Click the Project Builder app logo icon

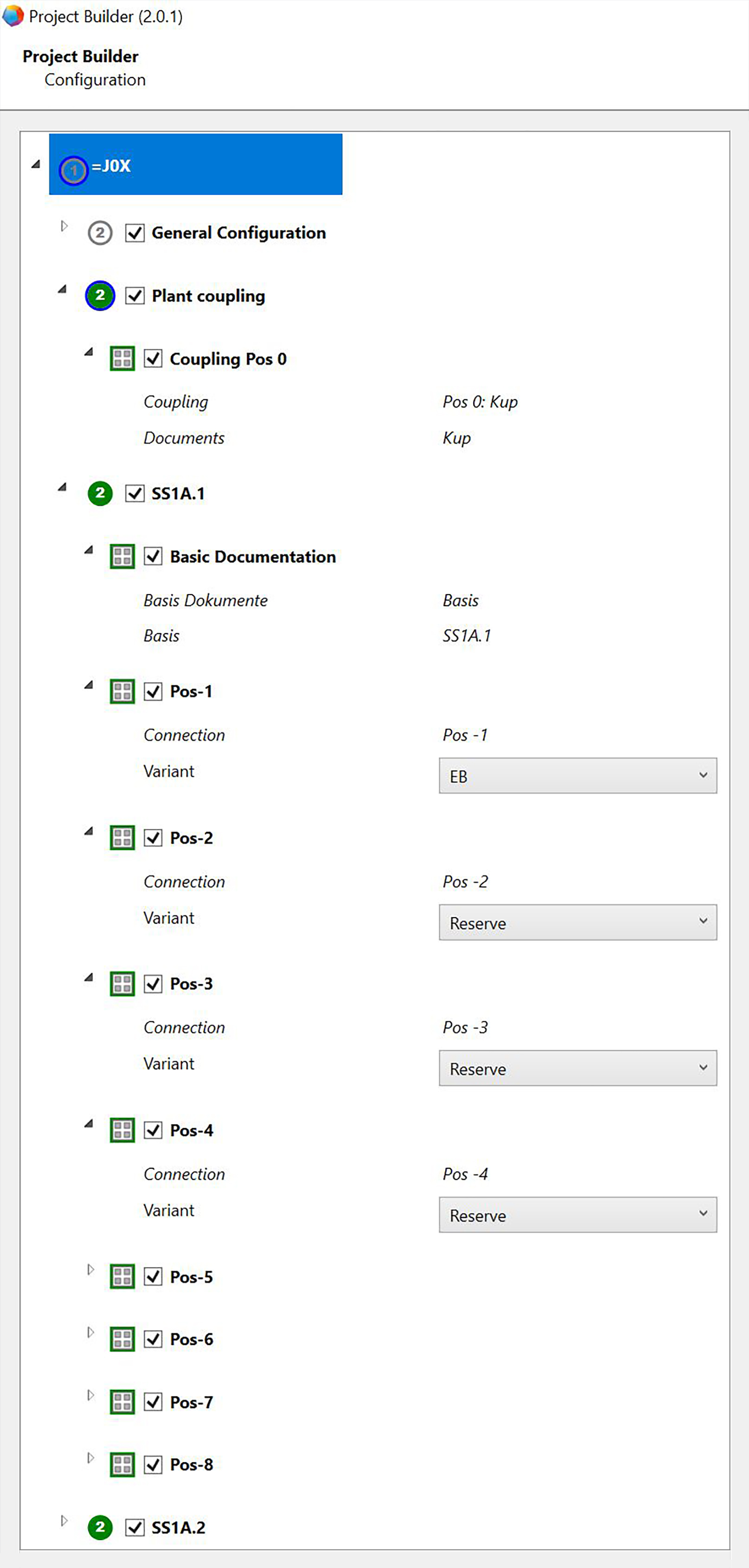pos(13,16)
